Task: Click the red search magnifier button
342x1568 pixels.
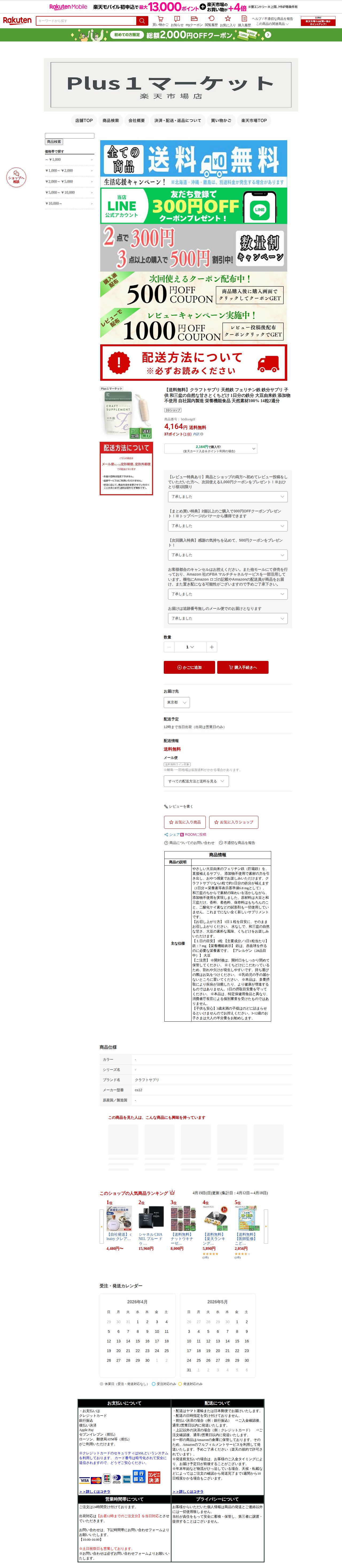Action: pos(142,21)
